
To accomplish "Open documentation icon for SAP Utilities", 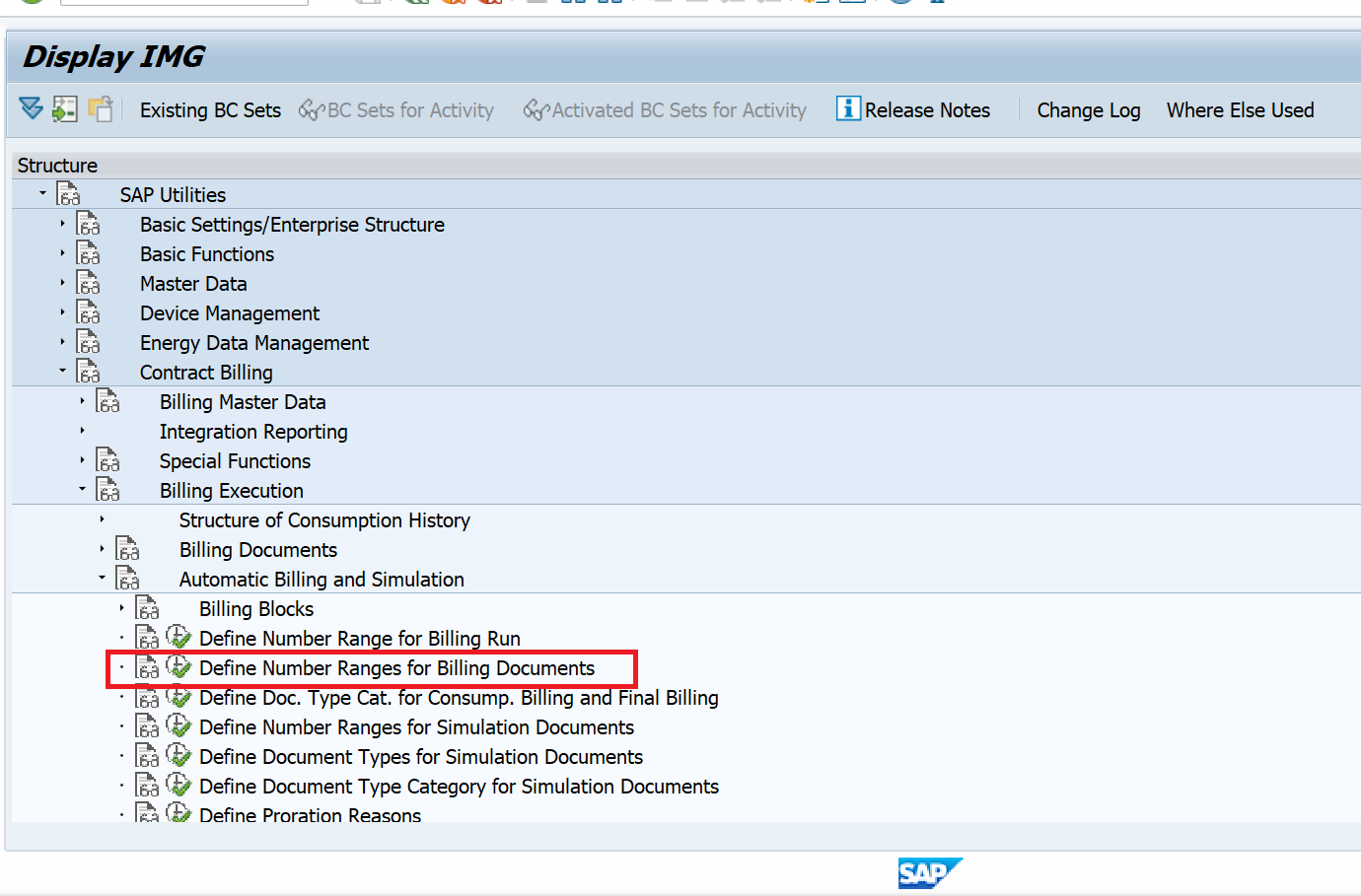I will 68,194.
